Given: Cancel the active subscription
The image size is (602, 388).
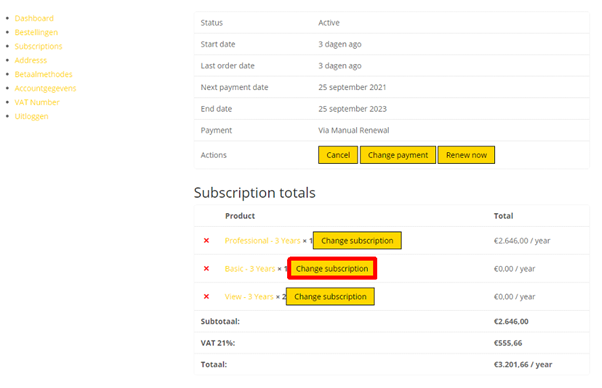Looking at the screenshot, I should pos(338,155).
